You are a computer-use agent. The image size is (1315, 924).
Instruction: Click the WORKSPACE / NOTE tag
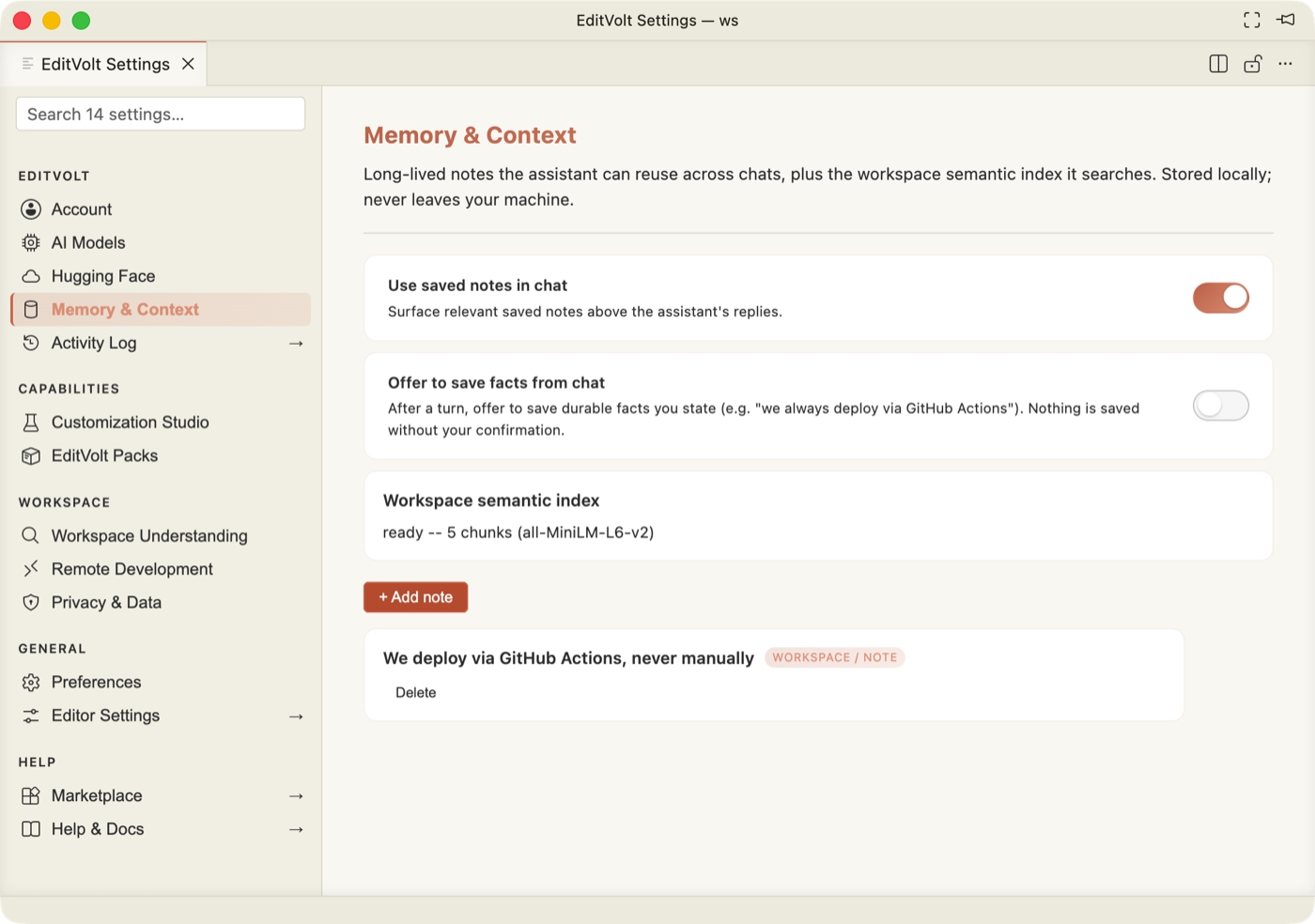click(834, 657)
